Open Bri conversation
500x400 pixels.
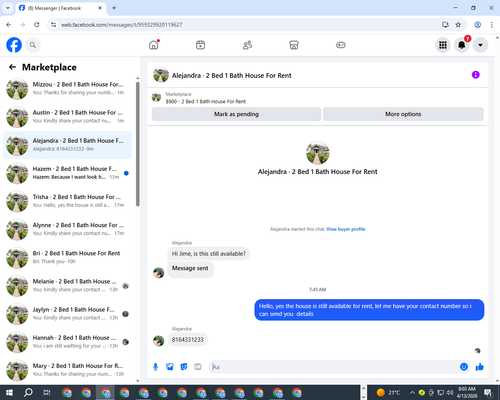coord(67,257)
